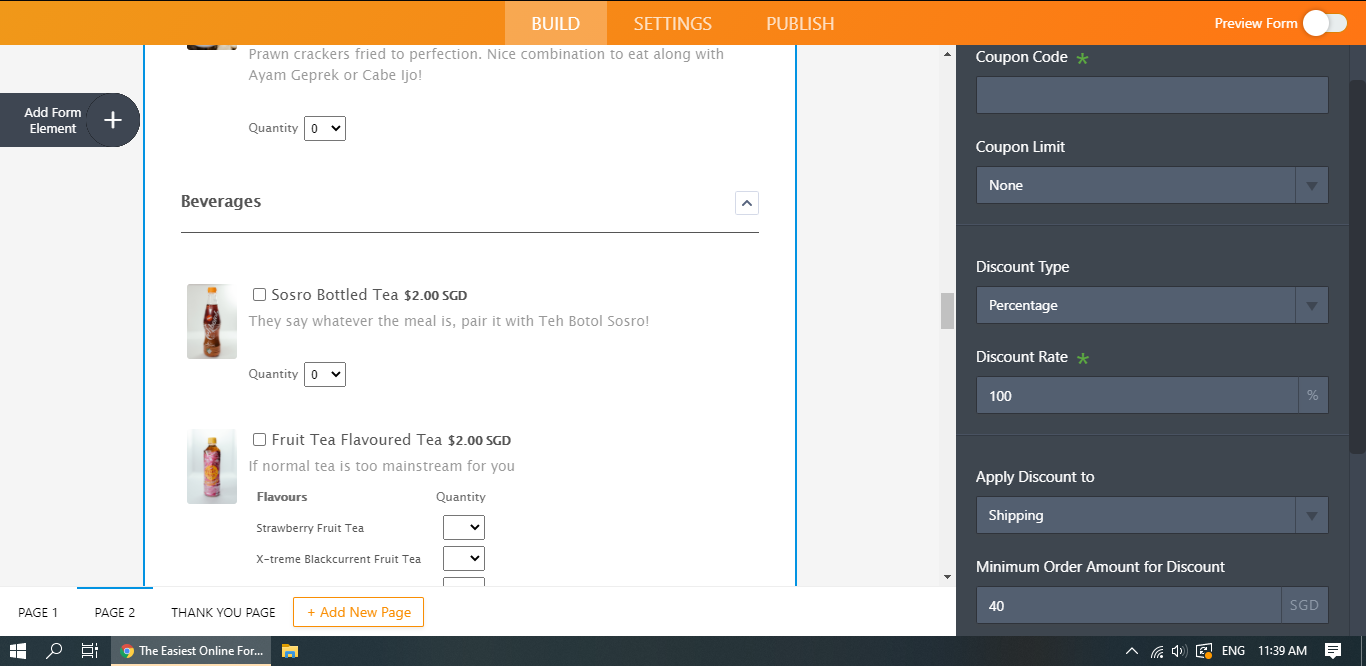Check the Fruit Tea Flavoured Tea checkbox
Image resolution: width=1366 pixels, height=666 pixels.
coord(259,439)
